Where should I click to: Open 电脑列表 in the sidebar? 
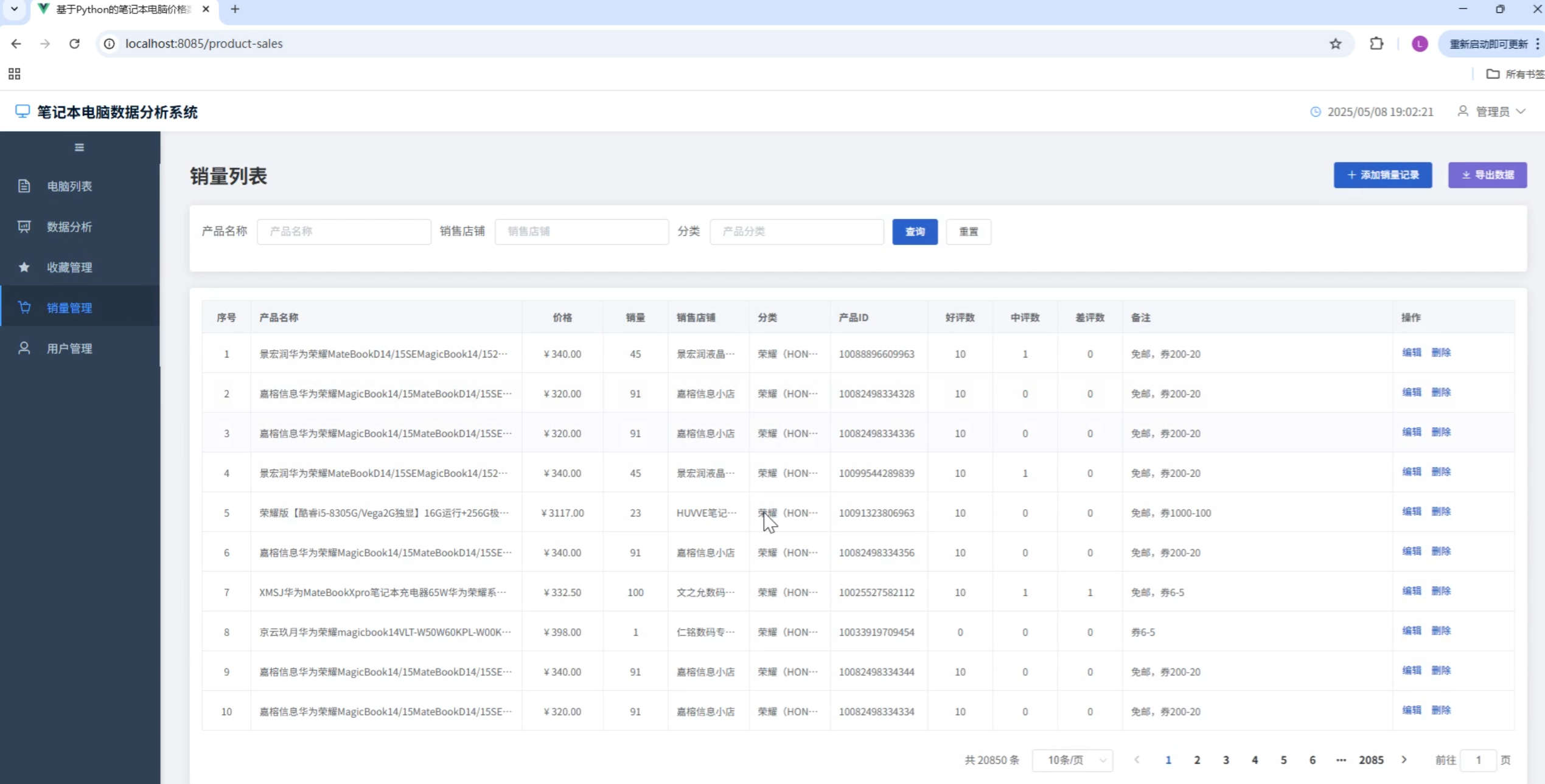tap(69, 186)
